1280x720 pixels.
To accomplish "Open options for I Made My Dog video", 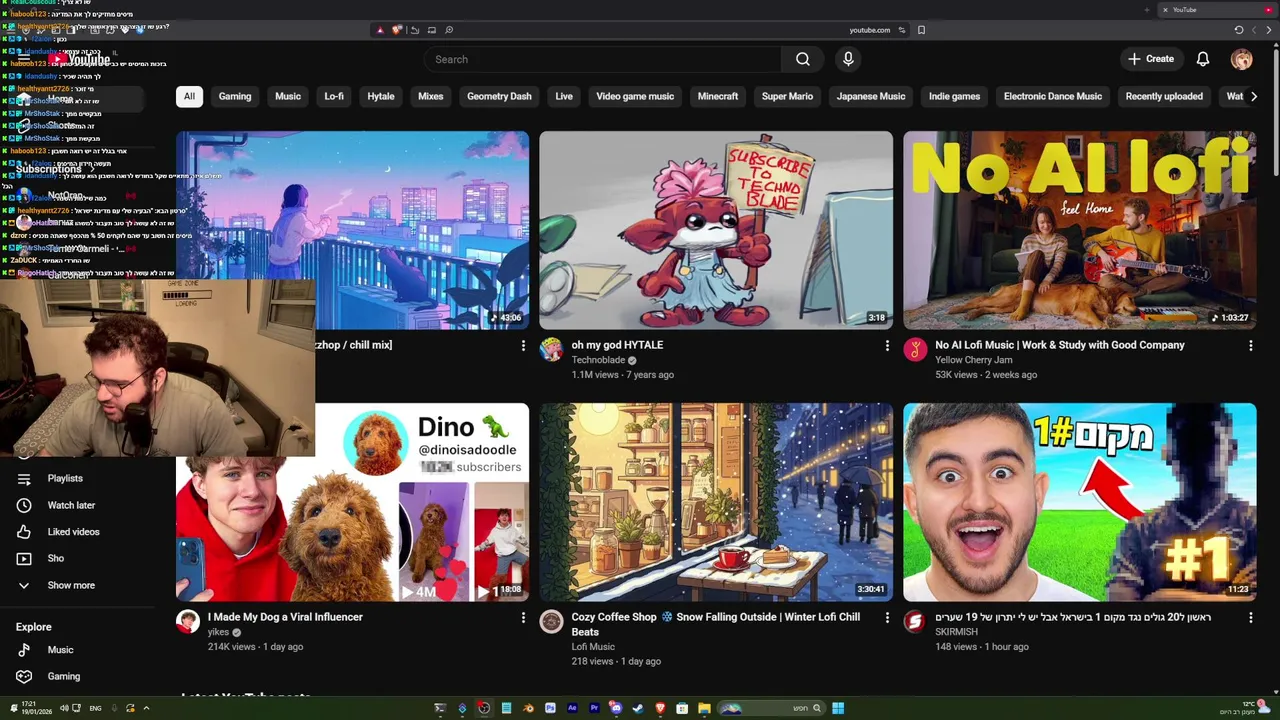I will click(x=523, y=618).
